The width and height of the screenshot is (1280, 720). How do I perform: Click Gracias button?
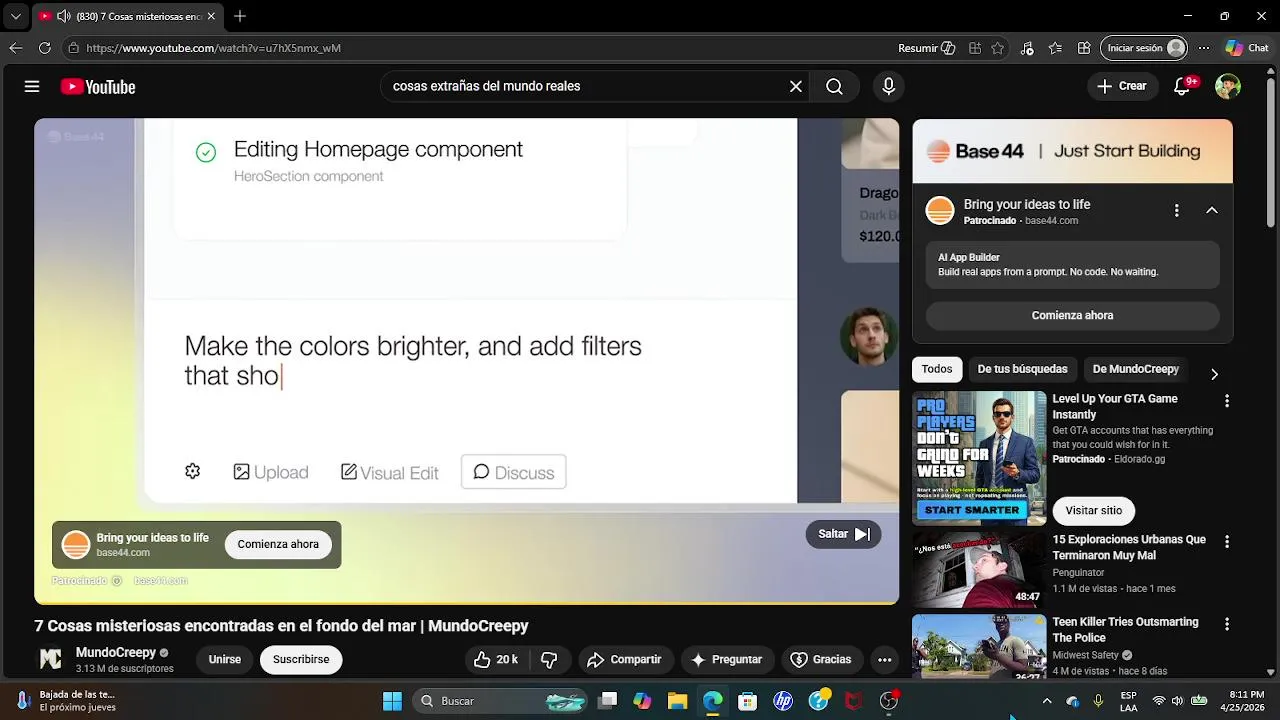(x=821, y=660)
